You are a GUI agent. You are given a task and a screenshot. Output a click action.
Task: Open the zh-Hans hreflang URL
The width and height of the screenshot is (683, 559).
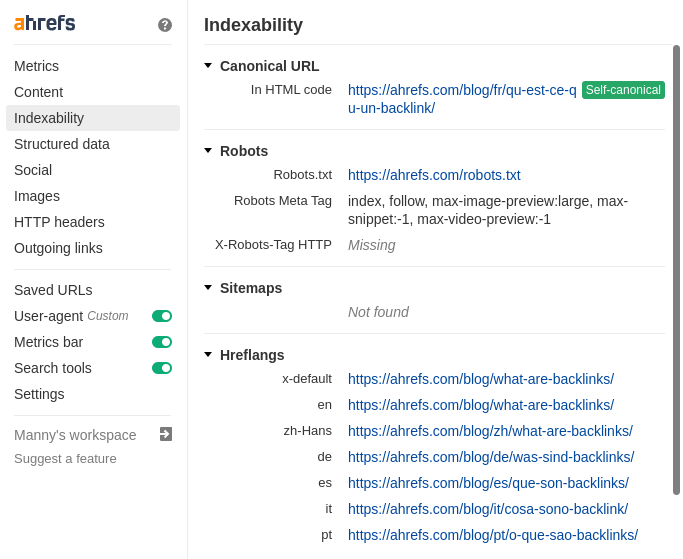[490, 431]
